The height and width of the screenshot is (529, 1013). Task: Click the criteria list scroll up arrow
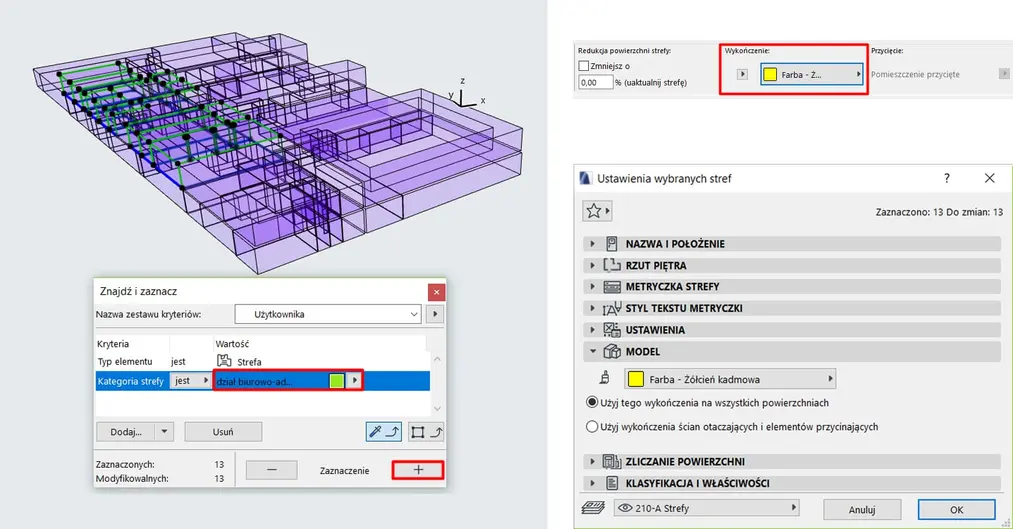click(x=437, y=358)
